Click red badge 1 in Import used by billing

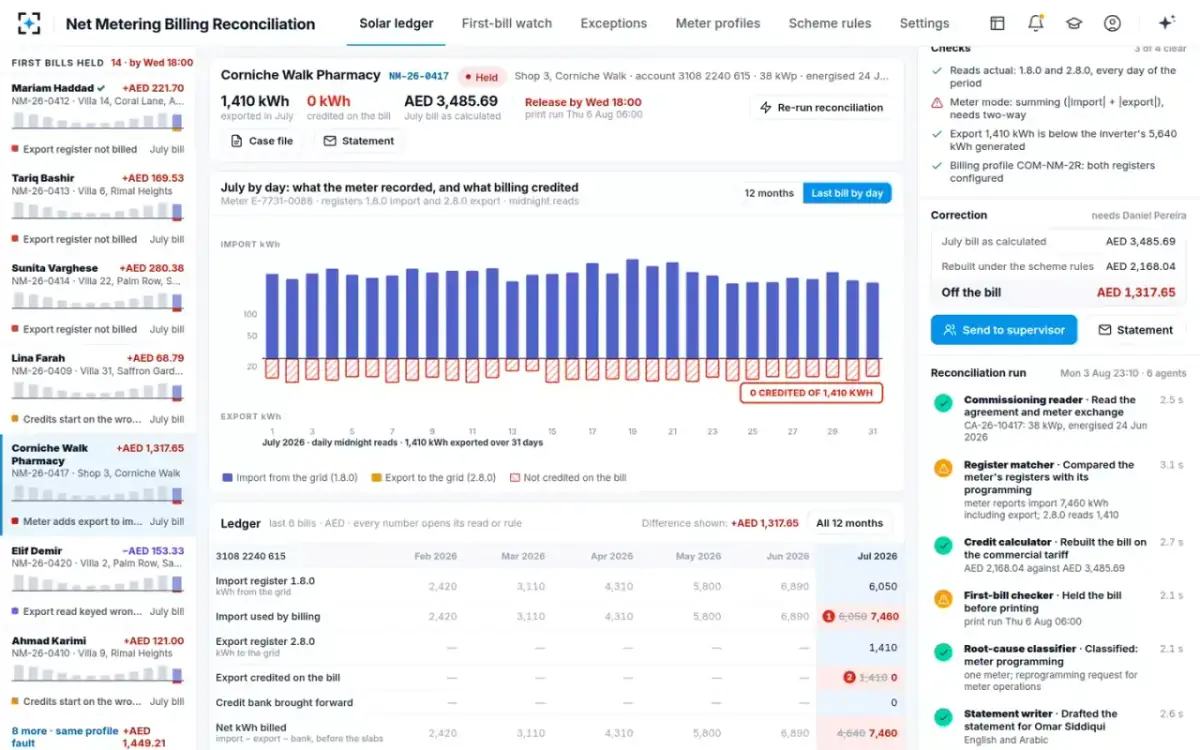[x=828, y=617]
